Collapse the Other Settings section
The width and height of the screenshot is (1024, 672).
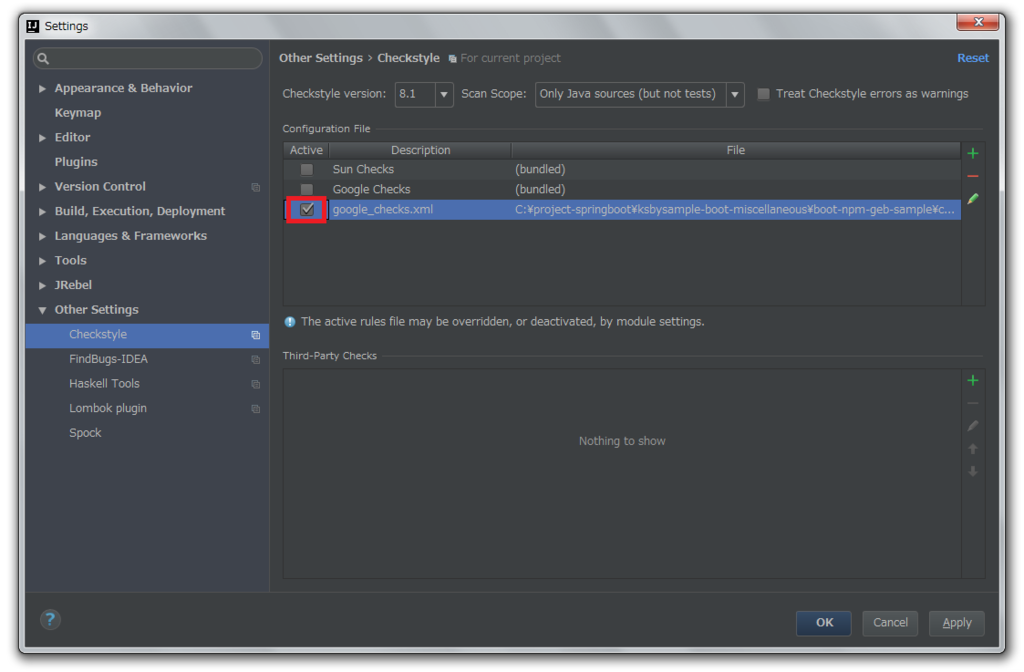[42, 310]
